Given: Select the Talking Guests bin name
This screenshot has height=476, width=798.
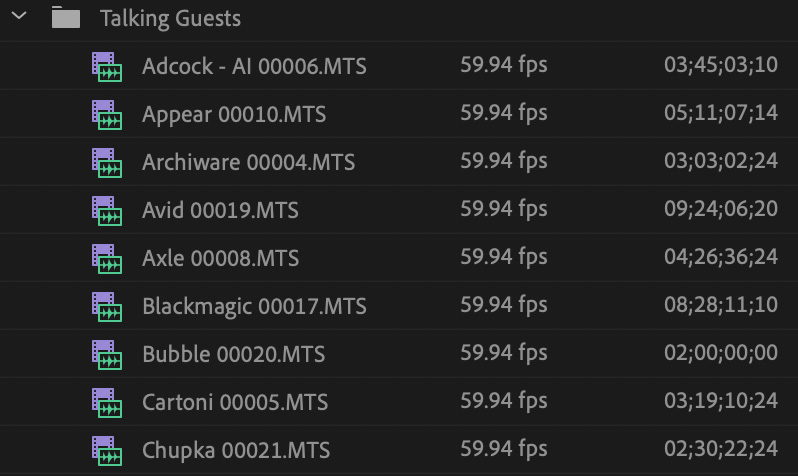Looking at the screenshot, I should 170,19.
